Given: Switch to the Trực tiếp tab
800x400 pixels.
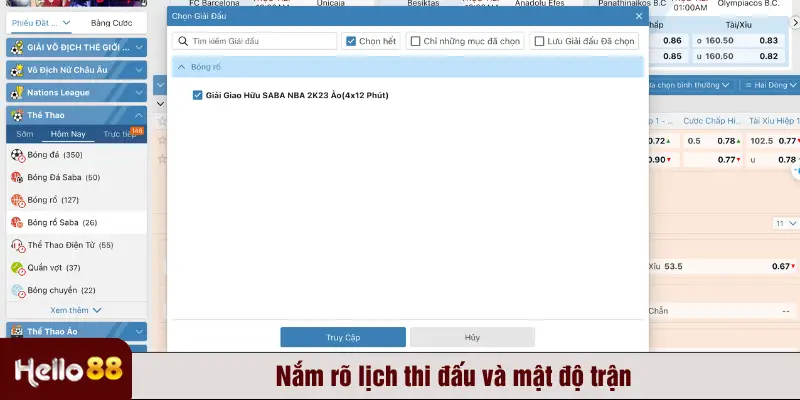Looking at the screenshot, I should coord(119,134).
